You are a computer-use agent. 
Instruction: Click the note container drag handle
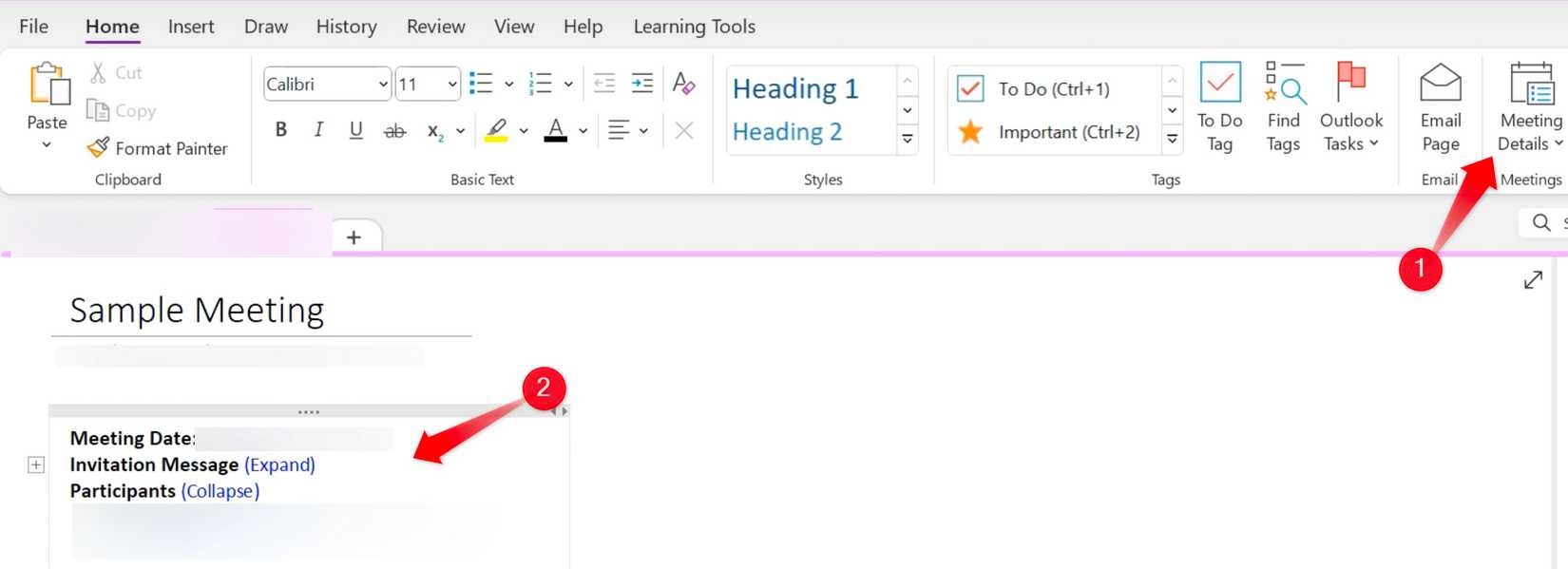309,412
